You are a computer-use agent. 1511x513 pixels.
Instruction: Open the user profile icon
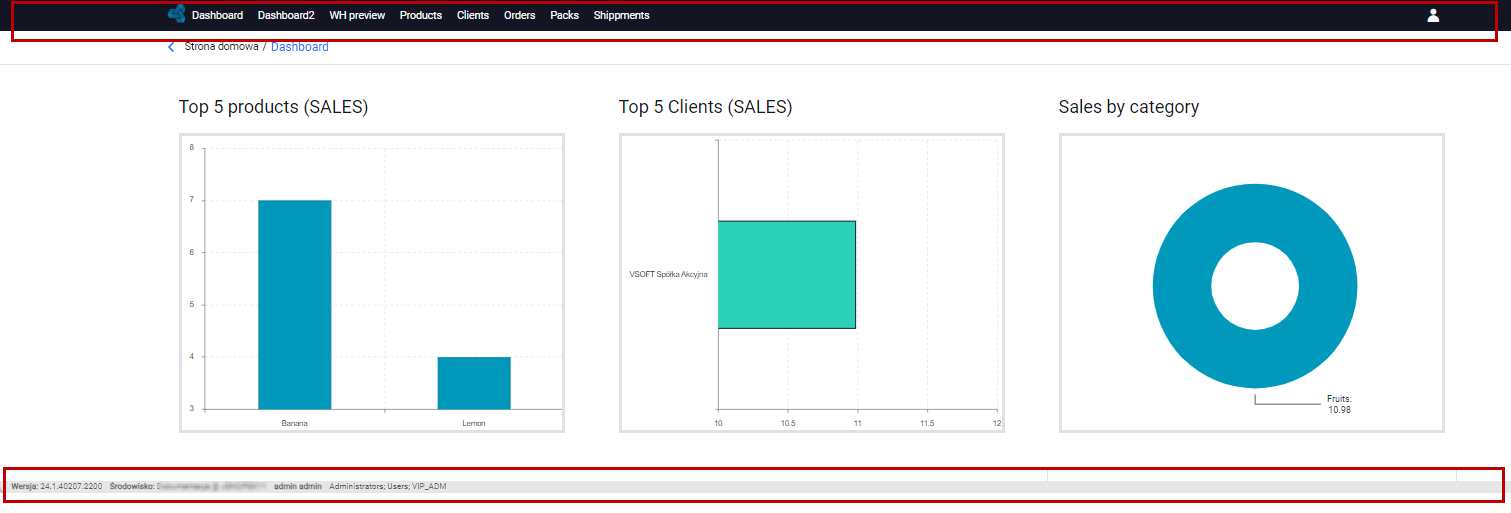click(x=1433, y=15)
